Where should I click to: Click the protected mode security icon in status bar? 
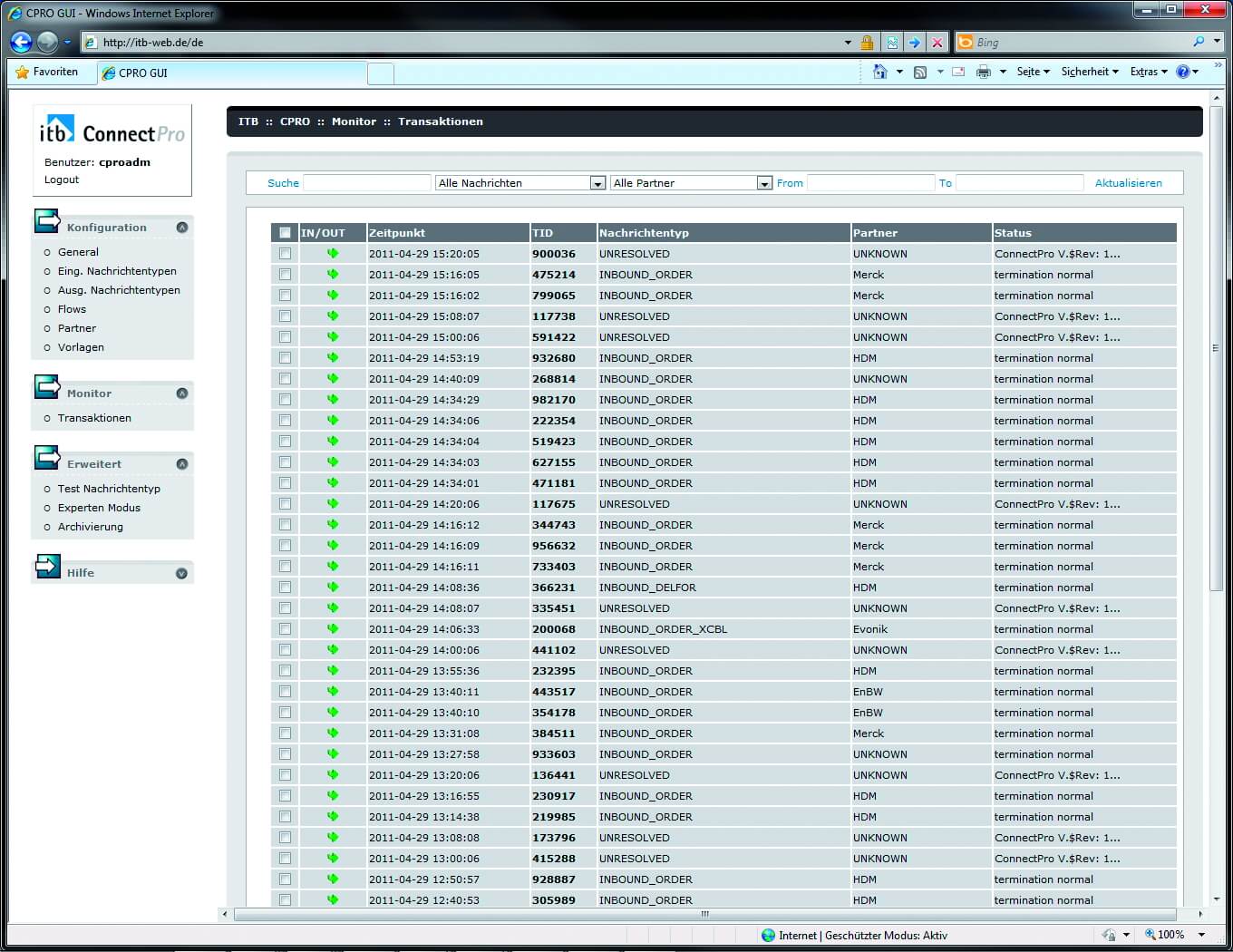(1109, 935)
